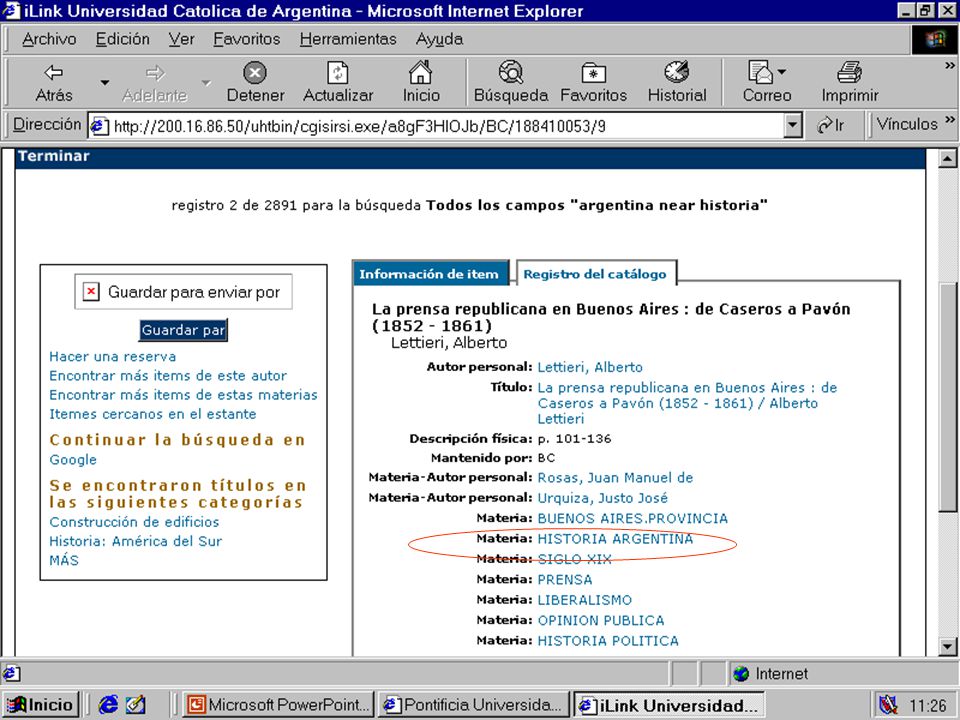Open LIBERALISMO subject link

point(585,600)
